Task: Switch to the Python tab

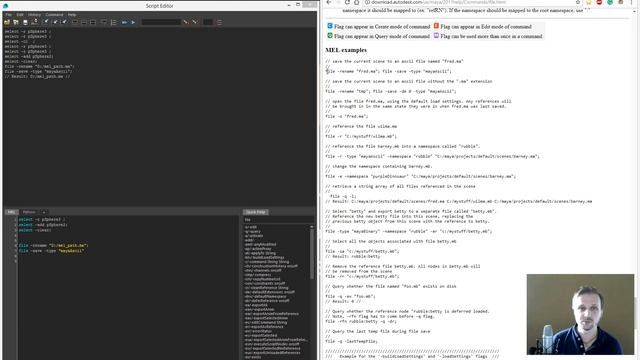Action: (x=29, y=212)
